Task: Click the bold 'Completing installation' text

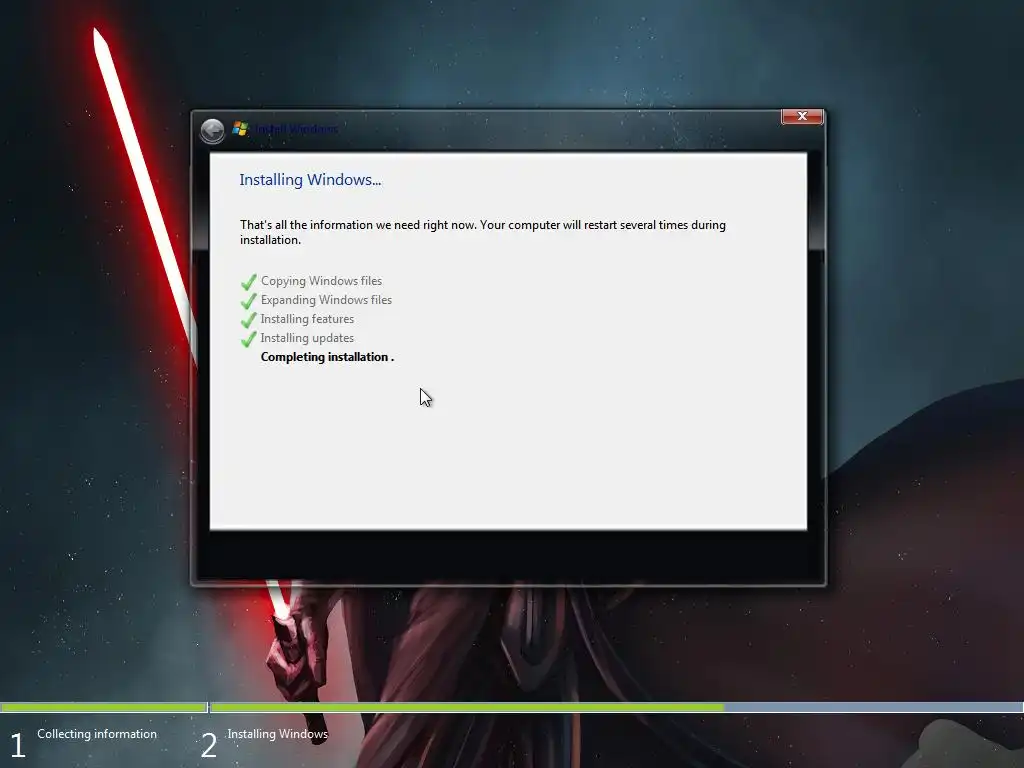Action: click(x=325, y=357)
